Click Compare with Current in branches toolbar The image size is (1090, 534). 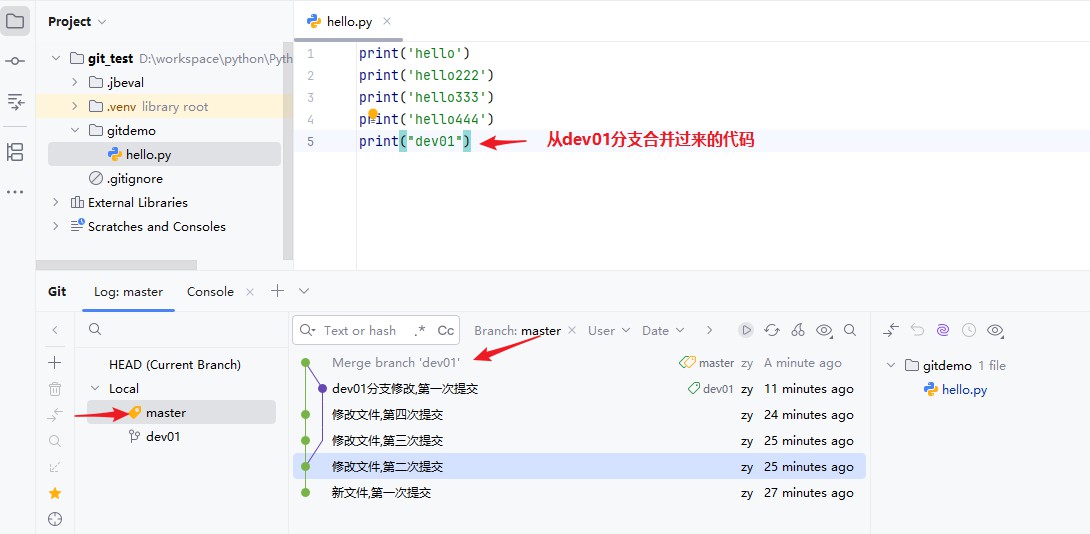click(55, 415)
